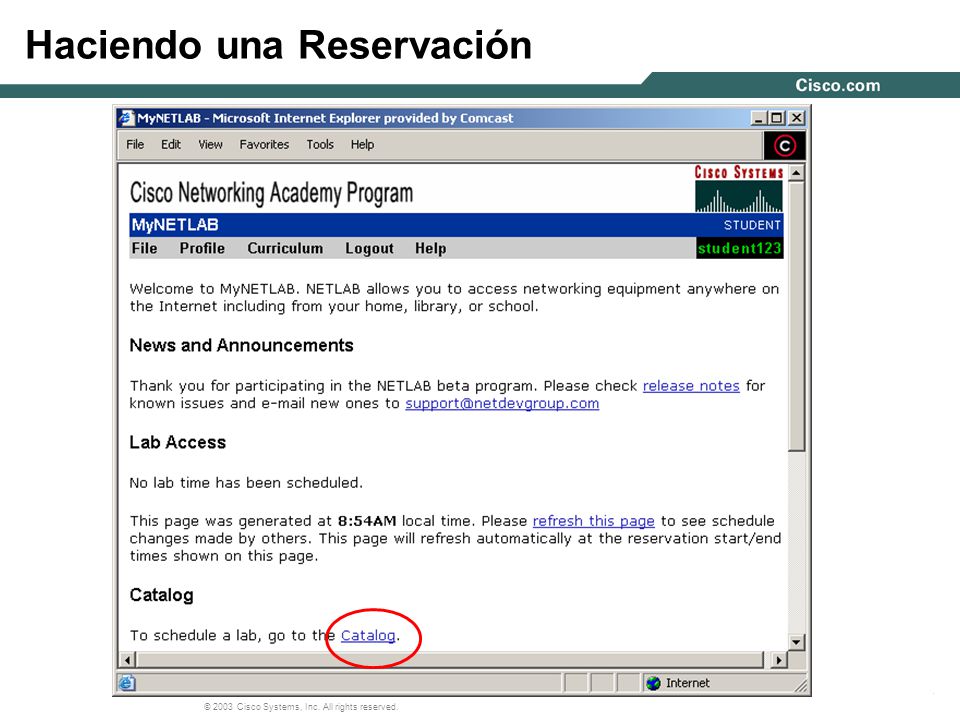Click the horizontal scrollbar right arrow
The height and width of the screenshot is (720, 960).
click(x=779, y=660)
